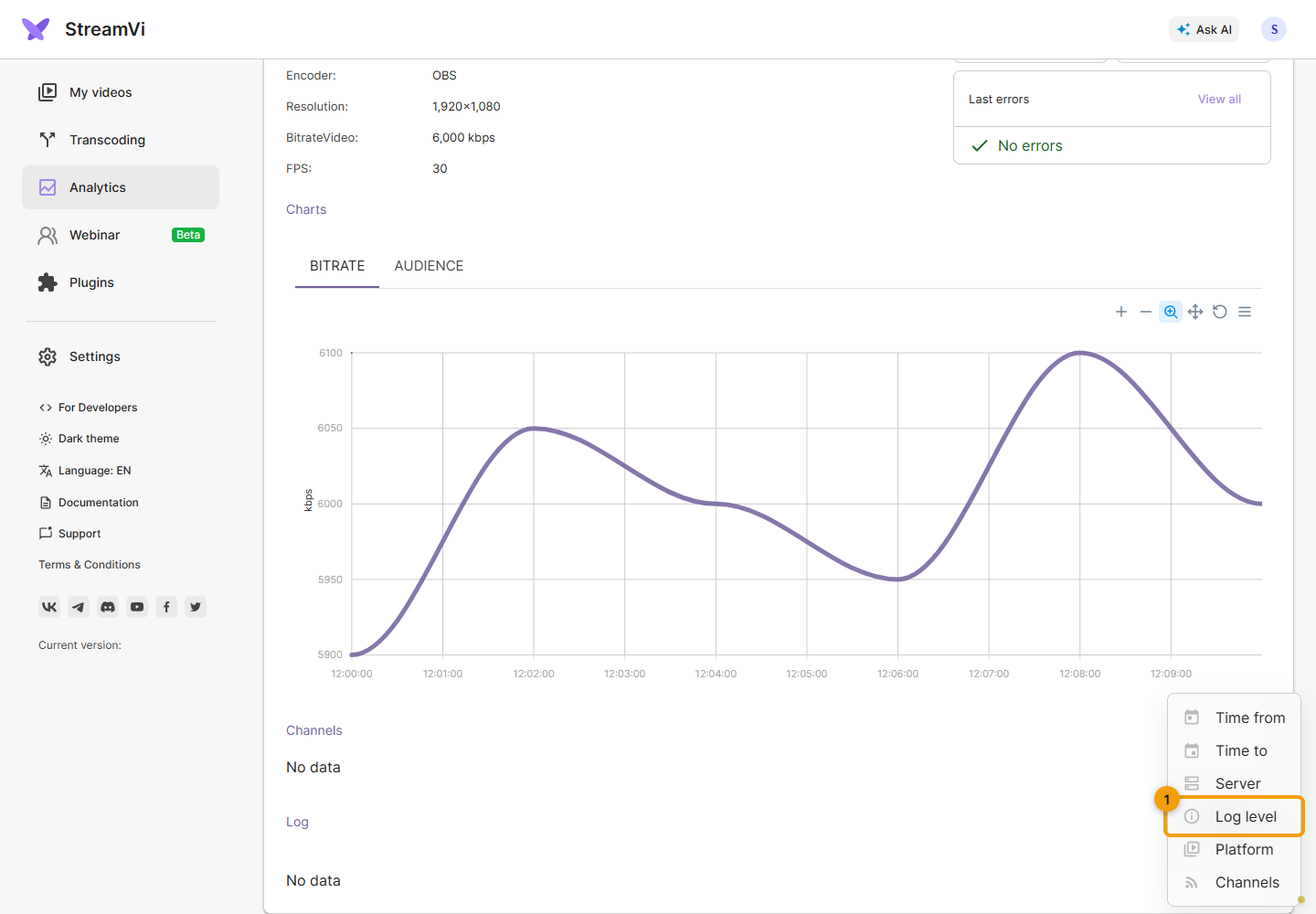
Task: Open Support link
Action: (x=69, y=534)
